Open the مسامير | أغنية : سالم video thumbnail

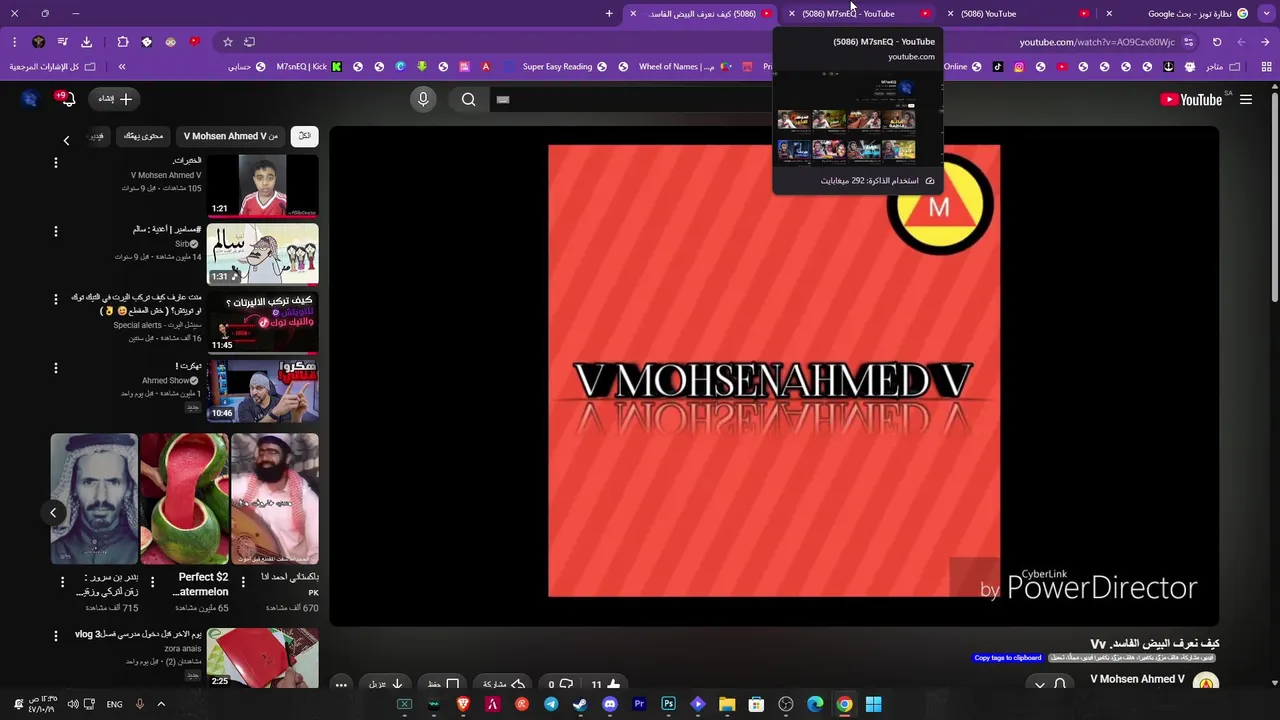click(x=263, y=254)
